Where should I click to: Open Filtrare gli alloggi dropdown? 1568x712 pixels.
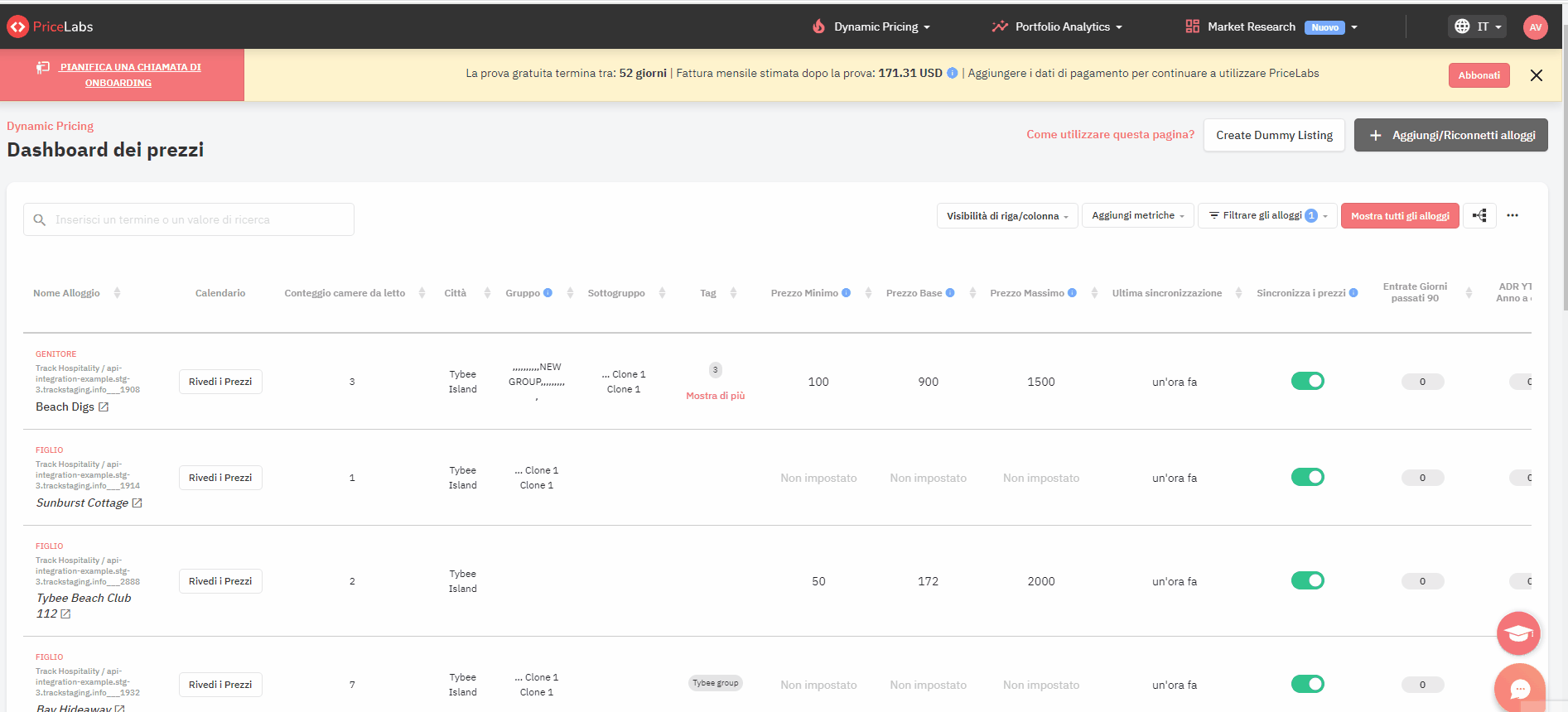1267,215
